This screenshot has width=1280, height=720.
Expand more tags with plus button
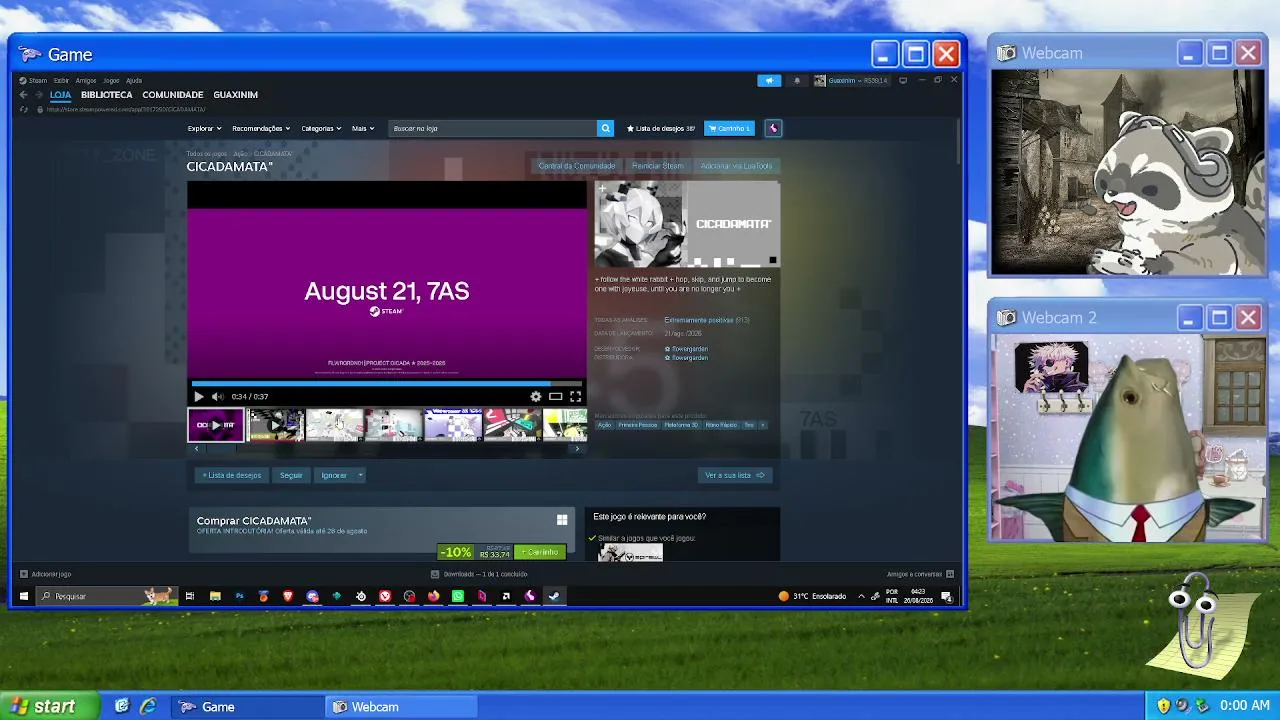click(763, 425)
